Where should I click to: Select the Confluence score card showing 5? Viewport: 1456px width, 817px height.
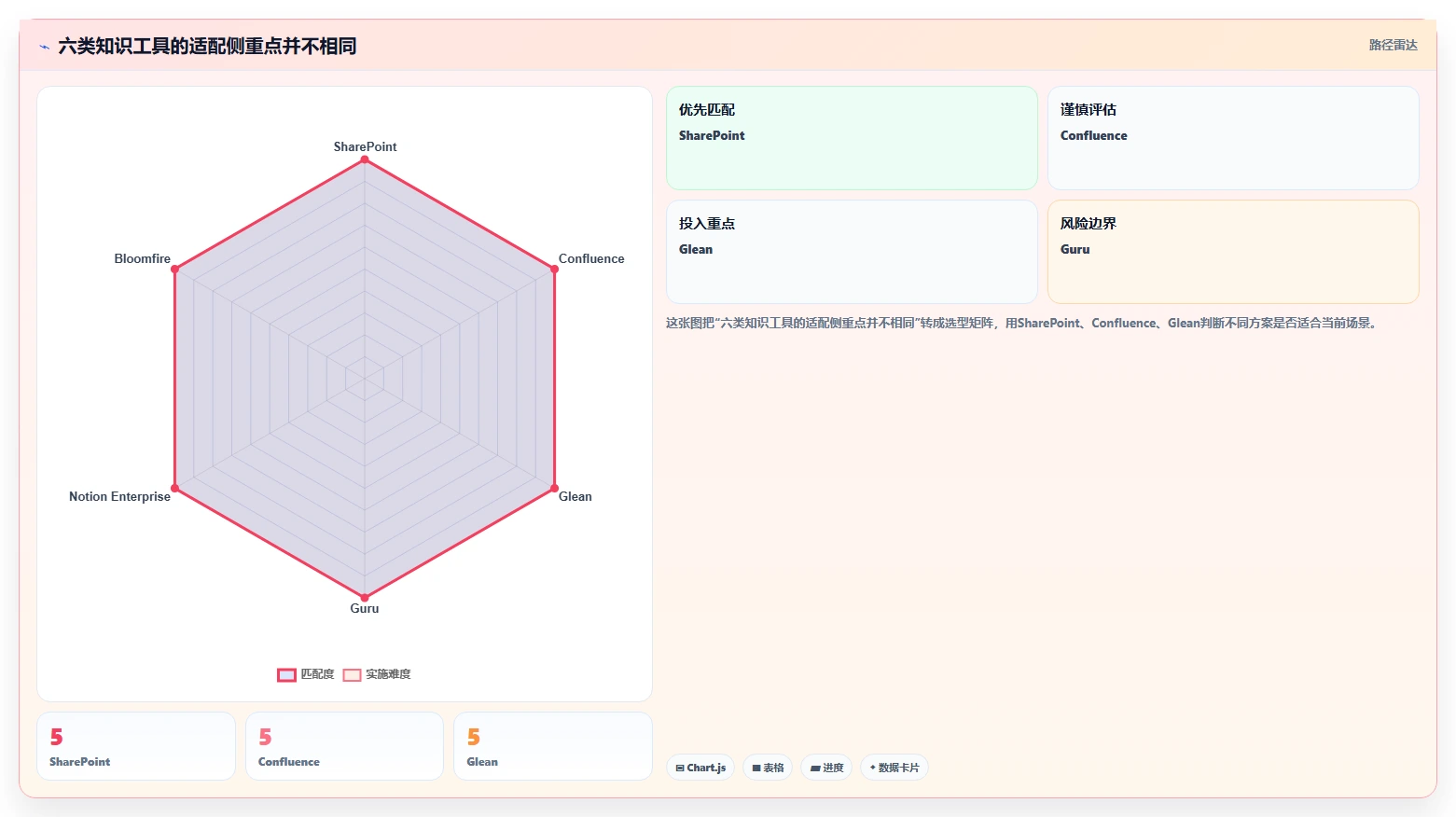(x=344, y=746)
